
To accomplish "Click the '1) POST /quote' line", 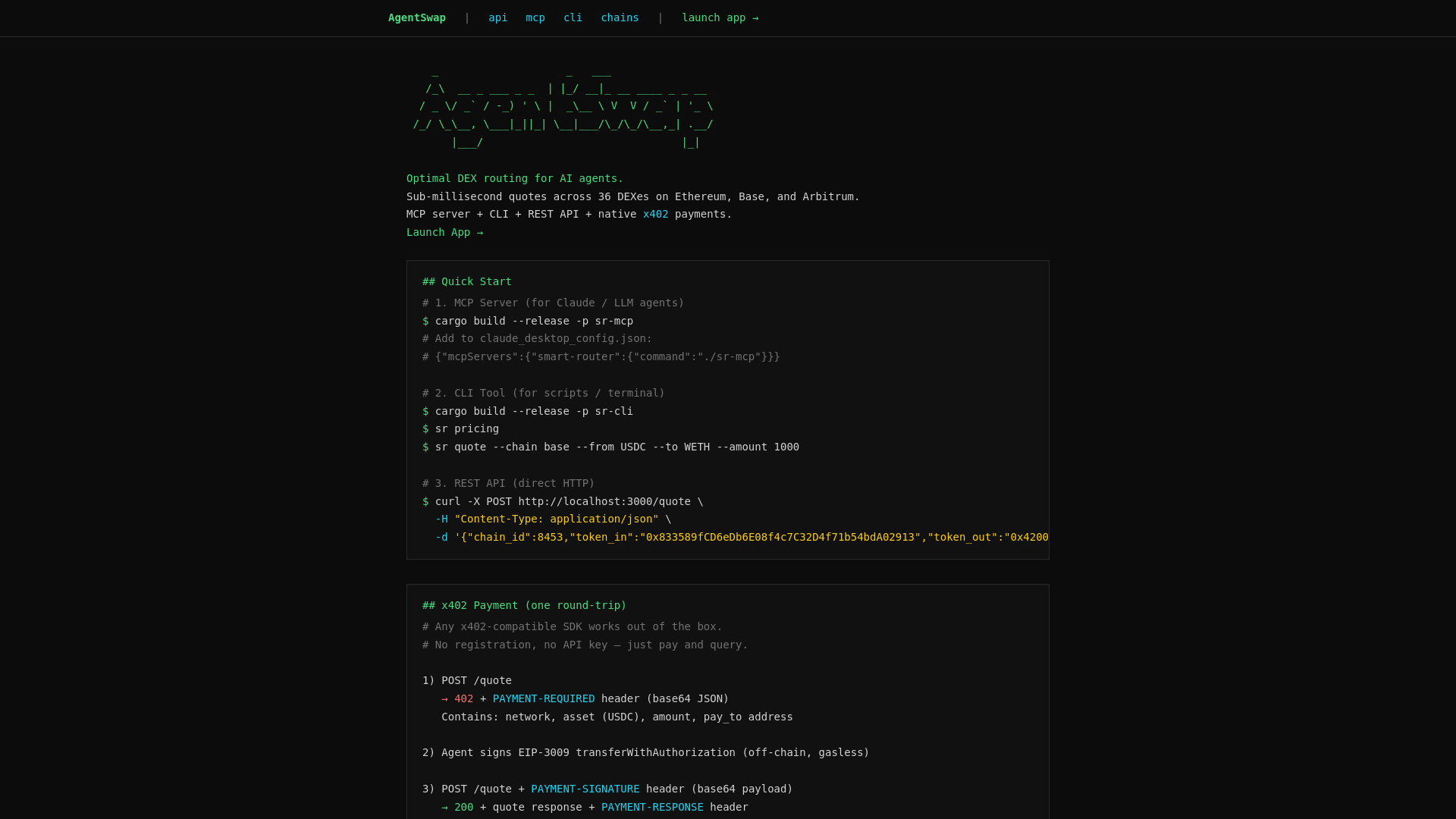I will (467, 680).
